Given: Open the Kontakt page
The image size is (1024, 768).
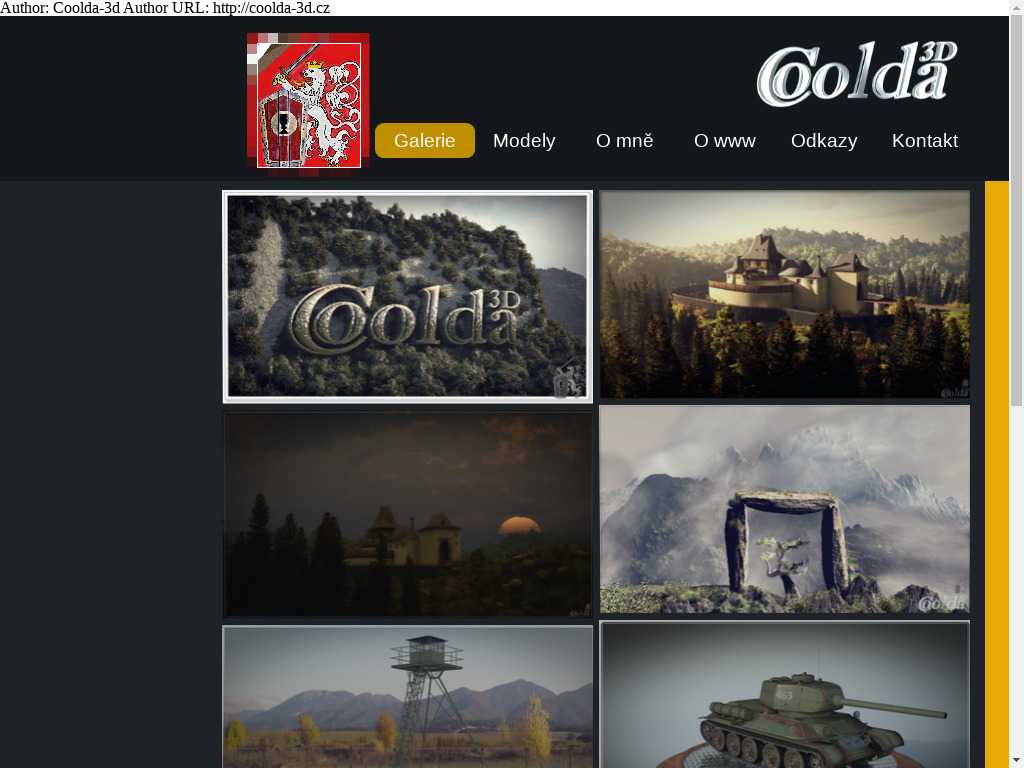Looking at the screenshot, I should click(924, 141).
